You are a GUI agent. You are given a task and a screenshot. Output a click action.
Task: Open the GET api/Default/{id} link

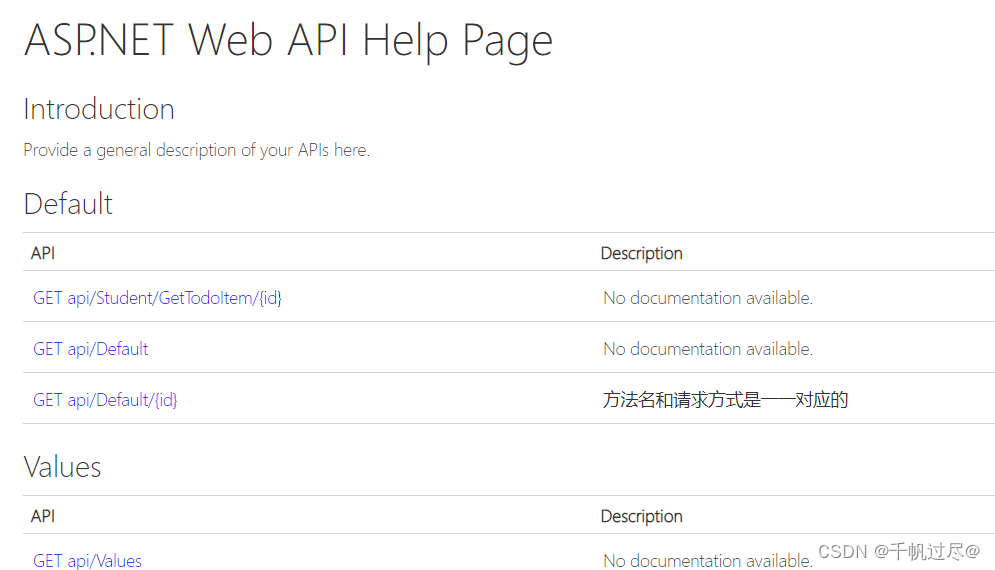pyautogui.click(x=105, y=400)
